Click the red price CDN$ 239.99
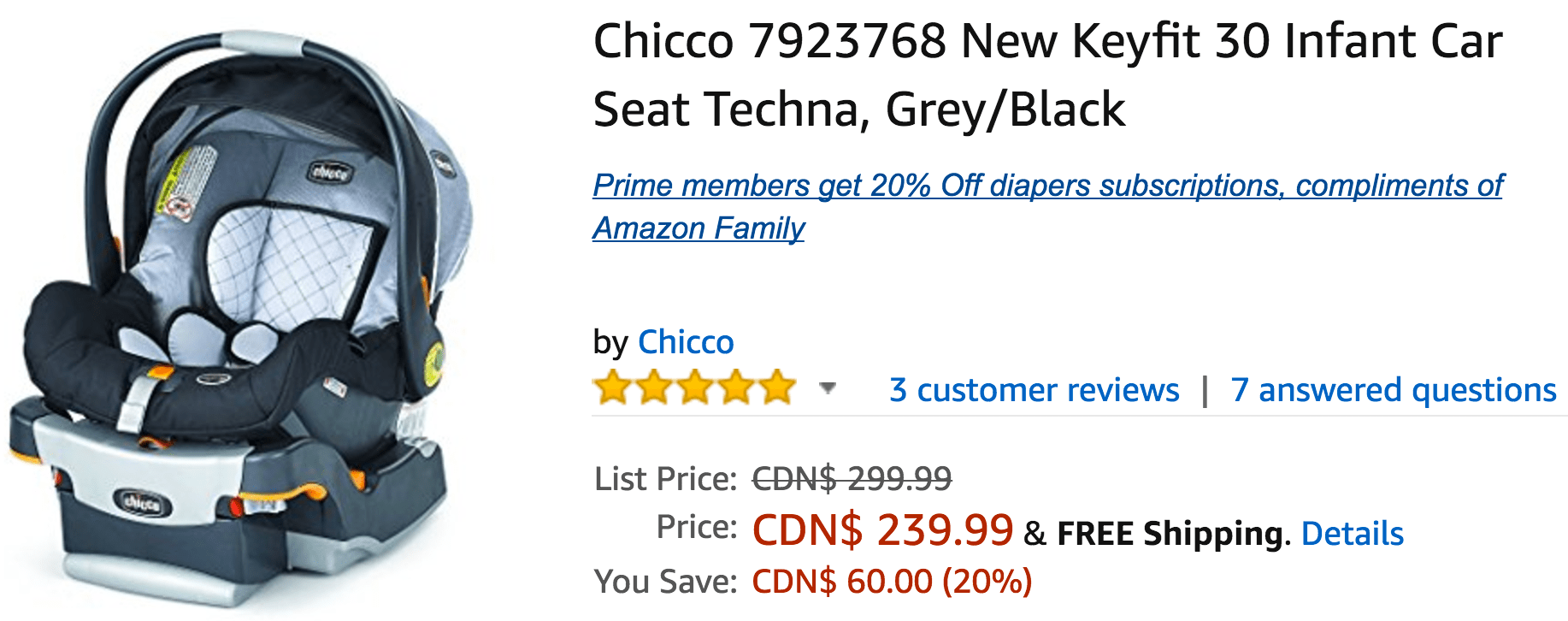Image resolution: width=1568 pixels, height=621 pixels. click(882, 529)
